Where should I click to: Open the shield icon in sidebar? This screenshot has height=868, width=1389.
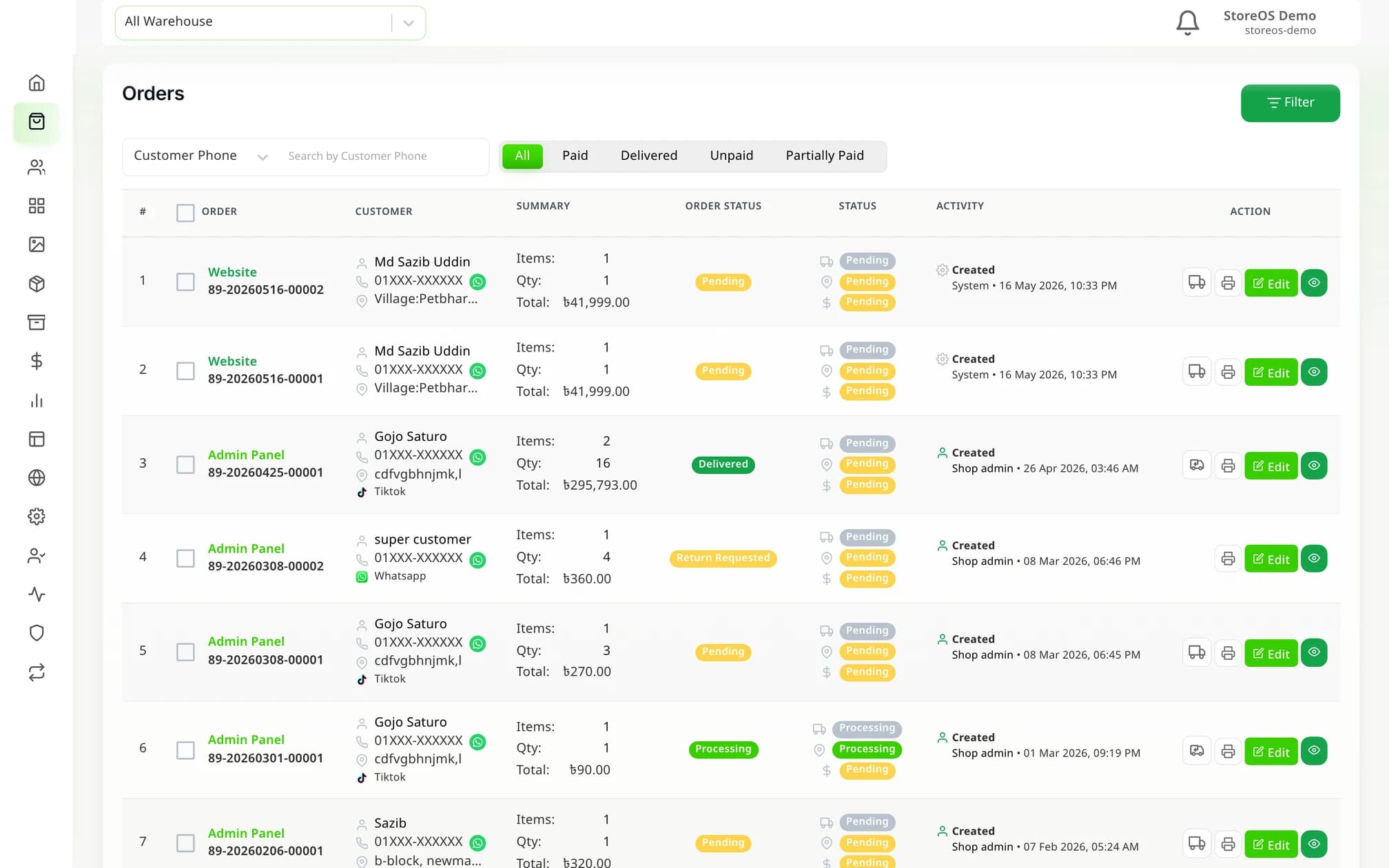37,633
